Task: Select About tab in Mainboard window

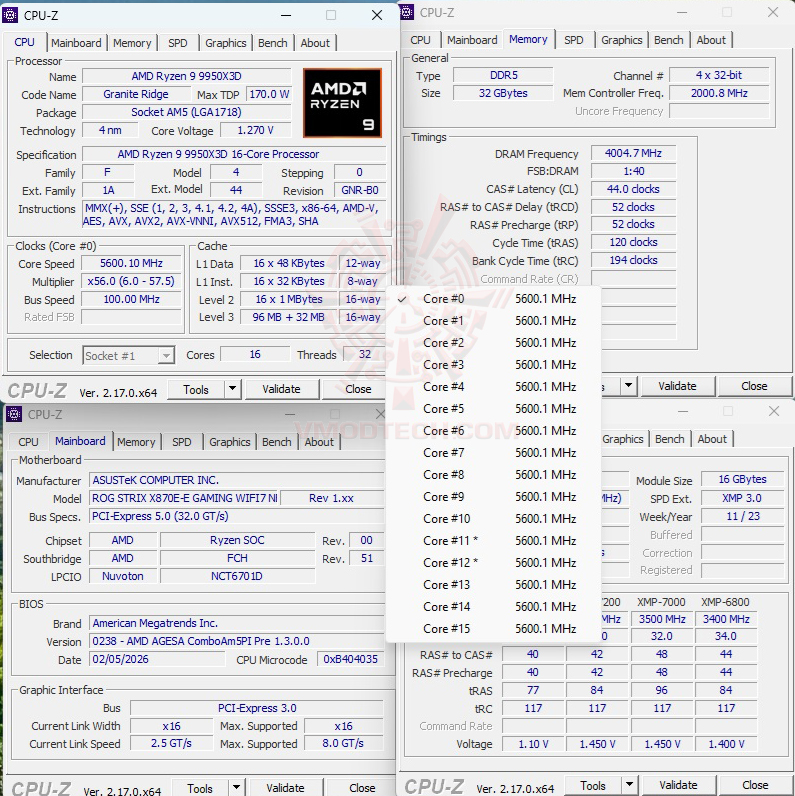Action: (319, 442)
